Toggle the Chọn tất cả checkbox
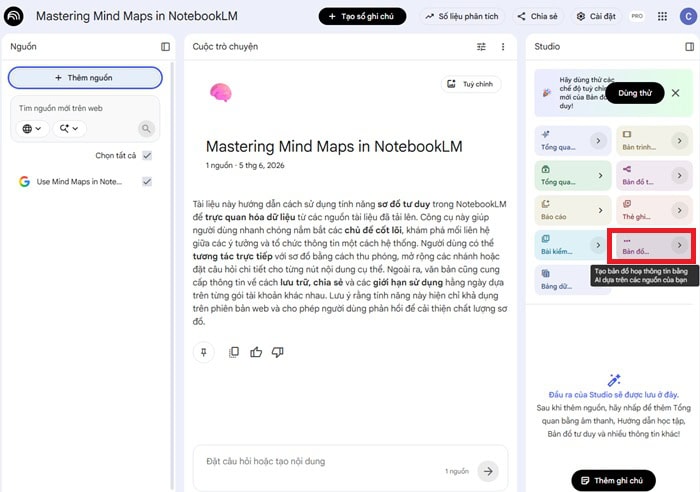Viewport: 700px width, 492px height. (147, 155)
